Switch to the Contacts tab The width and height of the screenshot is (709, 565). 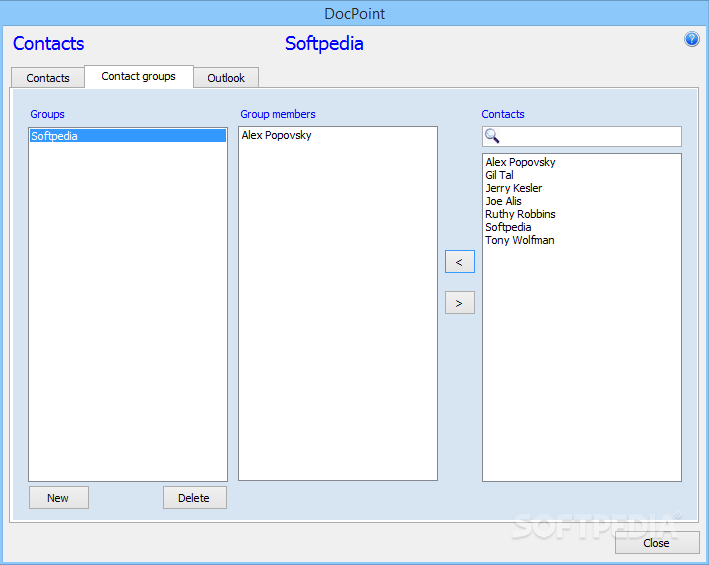pyautogui.click(x=48, y=78)
